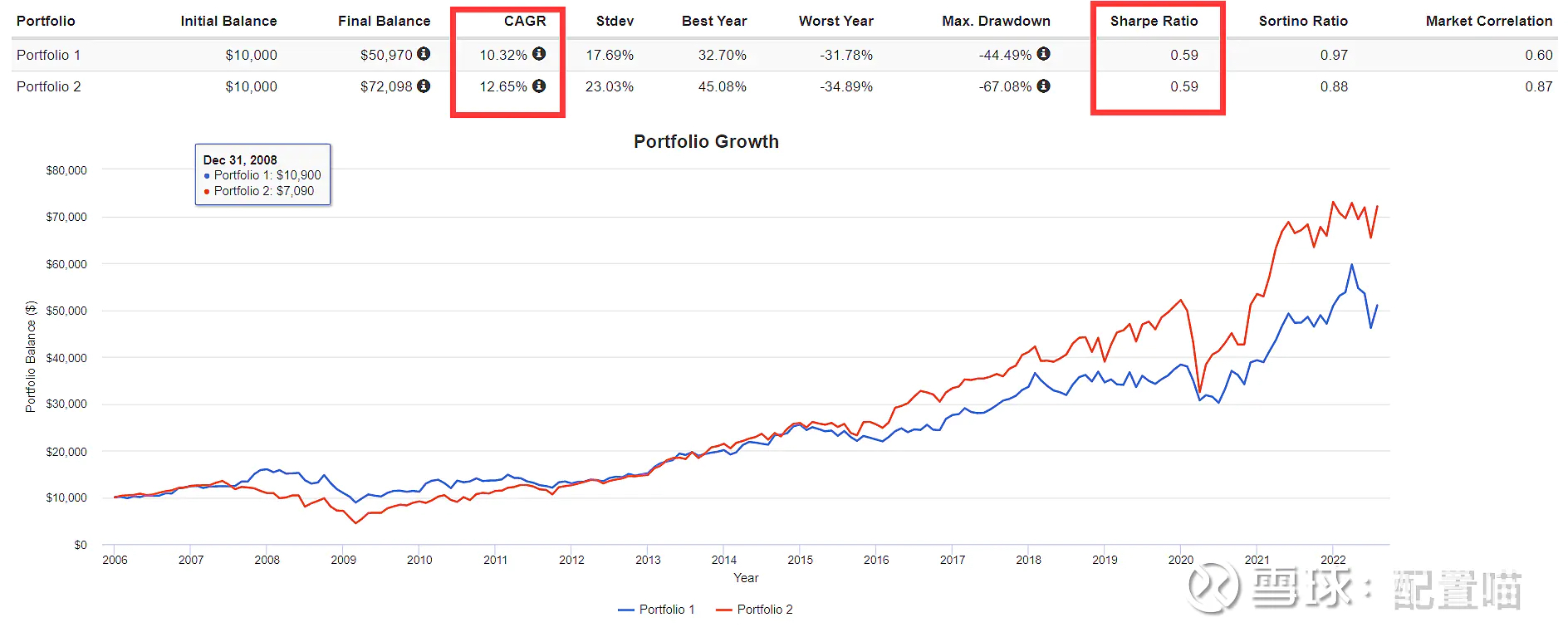
Task: Click info icon next to 10.32% CAGR
Action: point(539,54)
